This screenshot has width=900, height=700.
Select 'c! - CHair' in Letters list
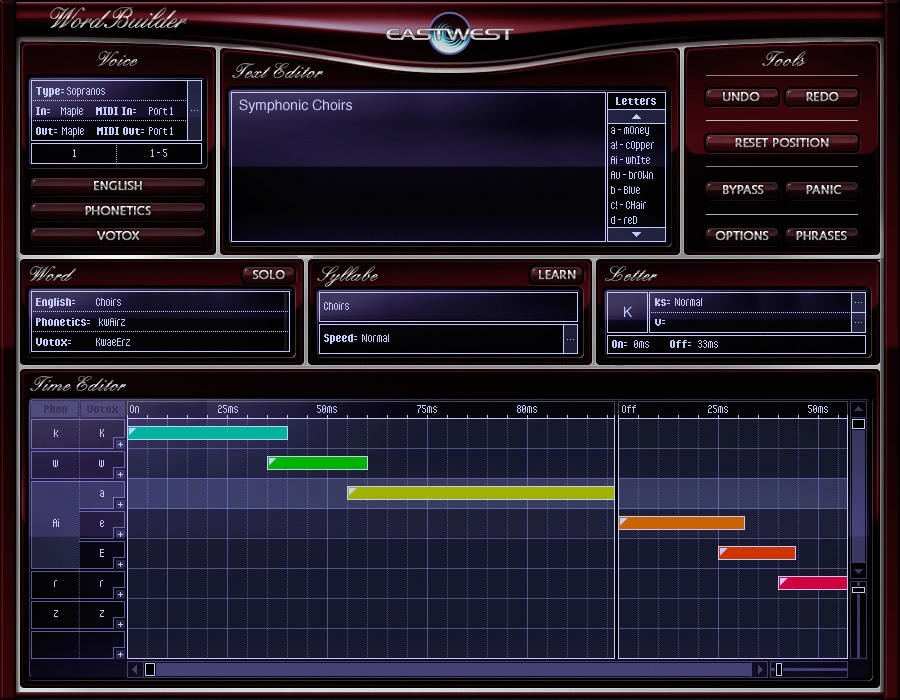pyautogui.click(x=628, y=205)
